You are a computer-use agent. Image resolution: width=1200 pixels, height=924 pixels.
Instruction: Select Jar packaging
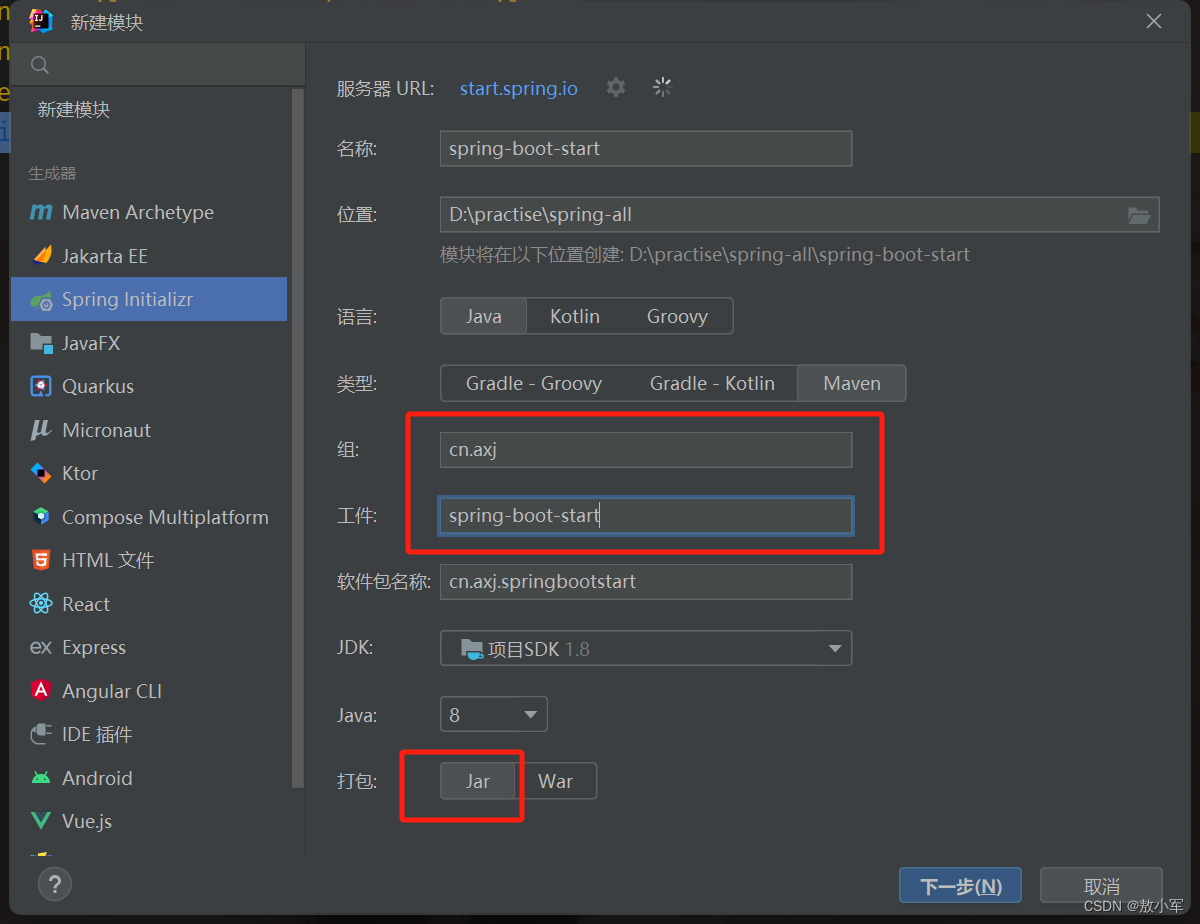pyautogui.click(x=478, y=781)
